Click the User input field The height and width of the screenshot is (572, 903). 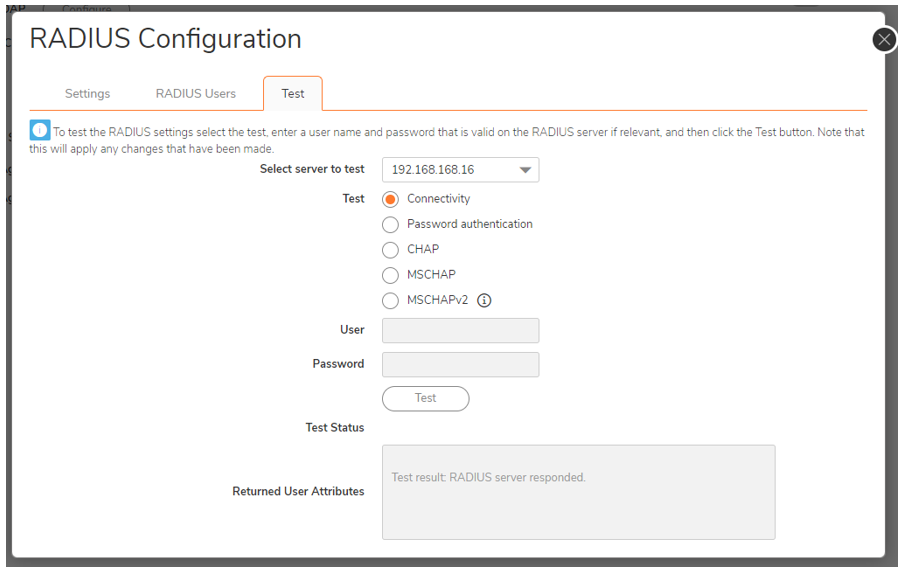pos(460,331)
